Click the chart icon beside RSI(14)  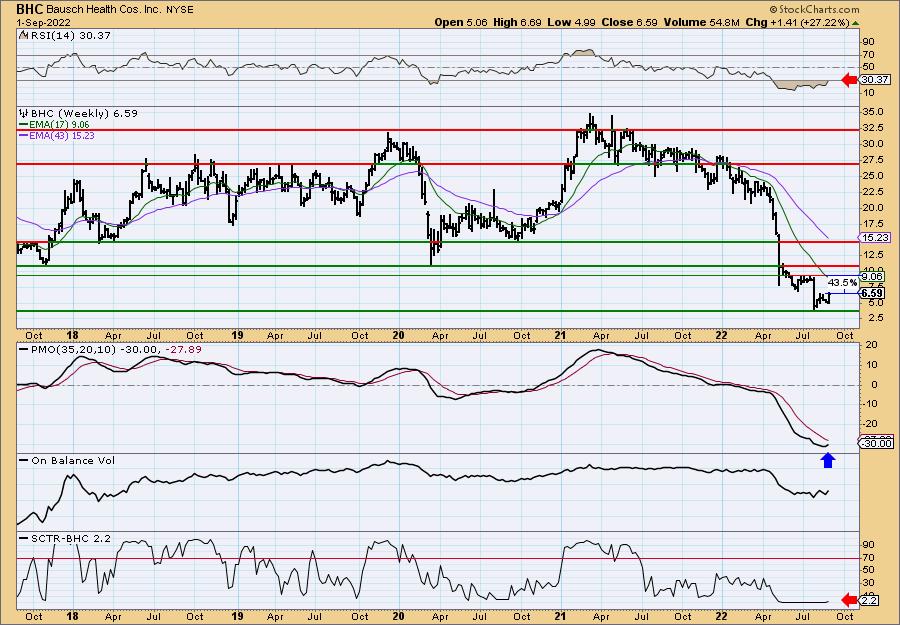tap(23, 35)
